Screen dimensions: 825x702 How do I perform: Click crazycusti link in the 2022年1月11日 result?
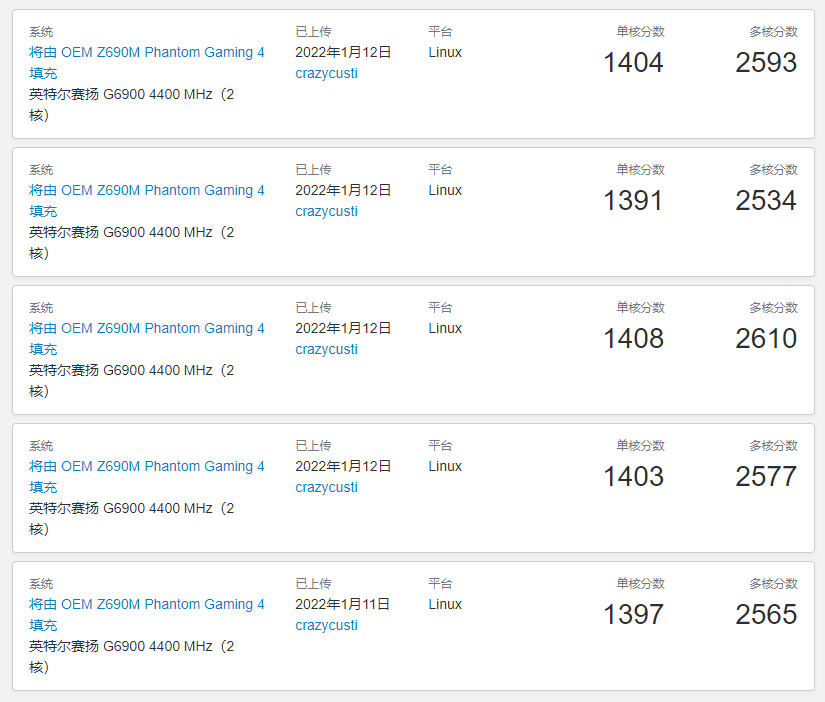[326, 625]
